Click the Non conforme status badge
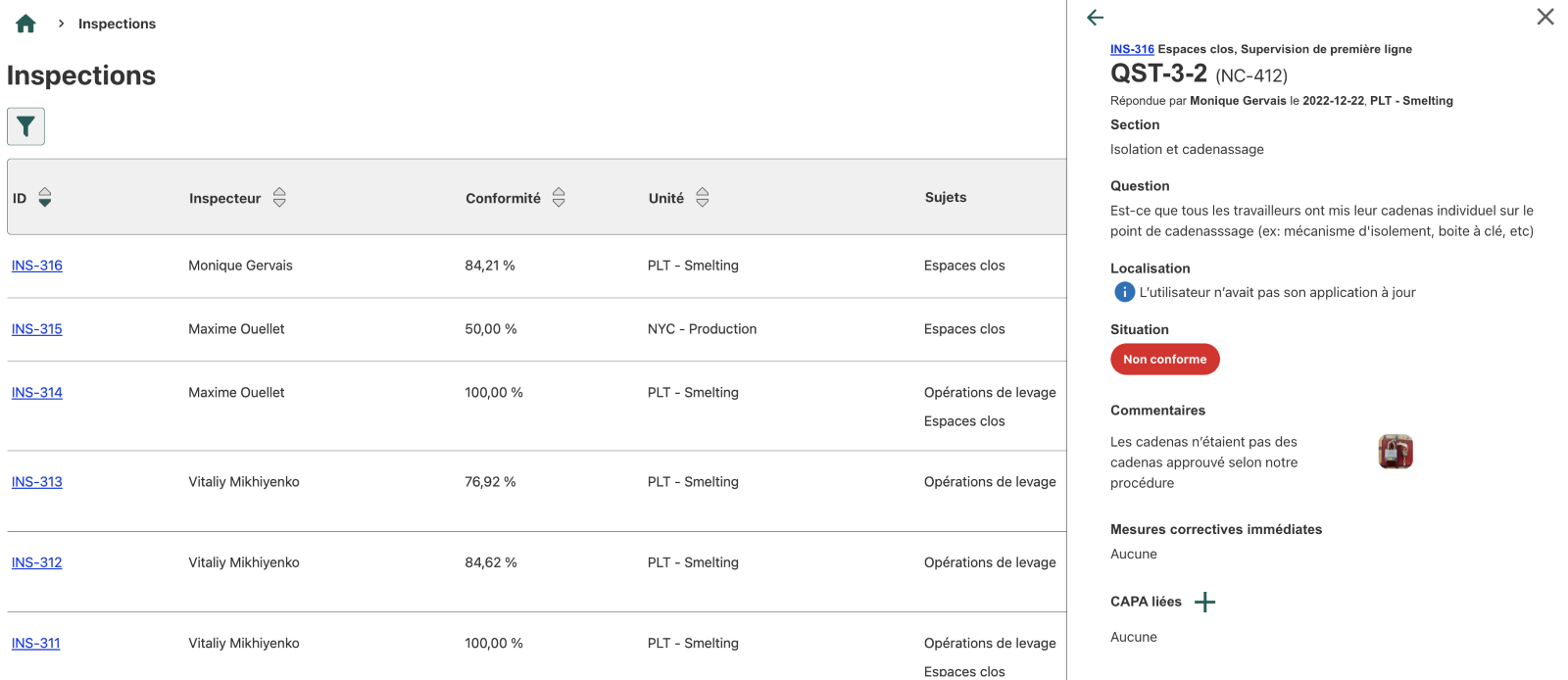1568x680 pixels. (1164, 360)
